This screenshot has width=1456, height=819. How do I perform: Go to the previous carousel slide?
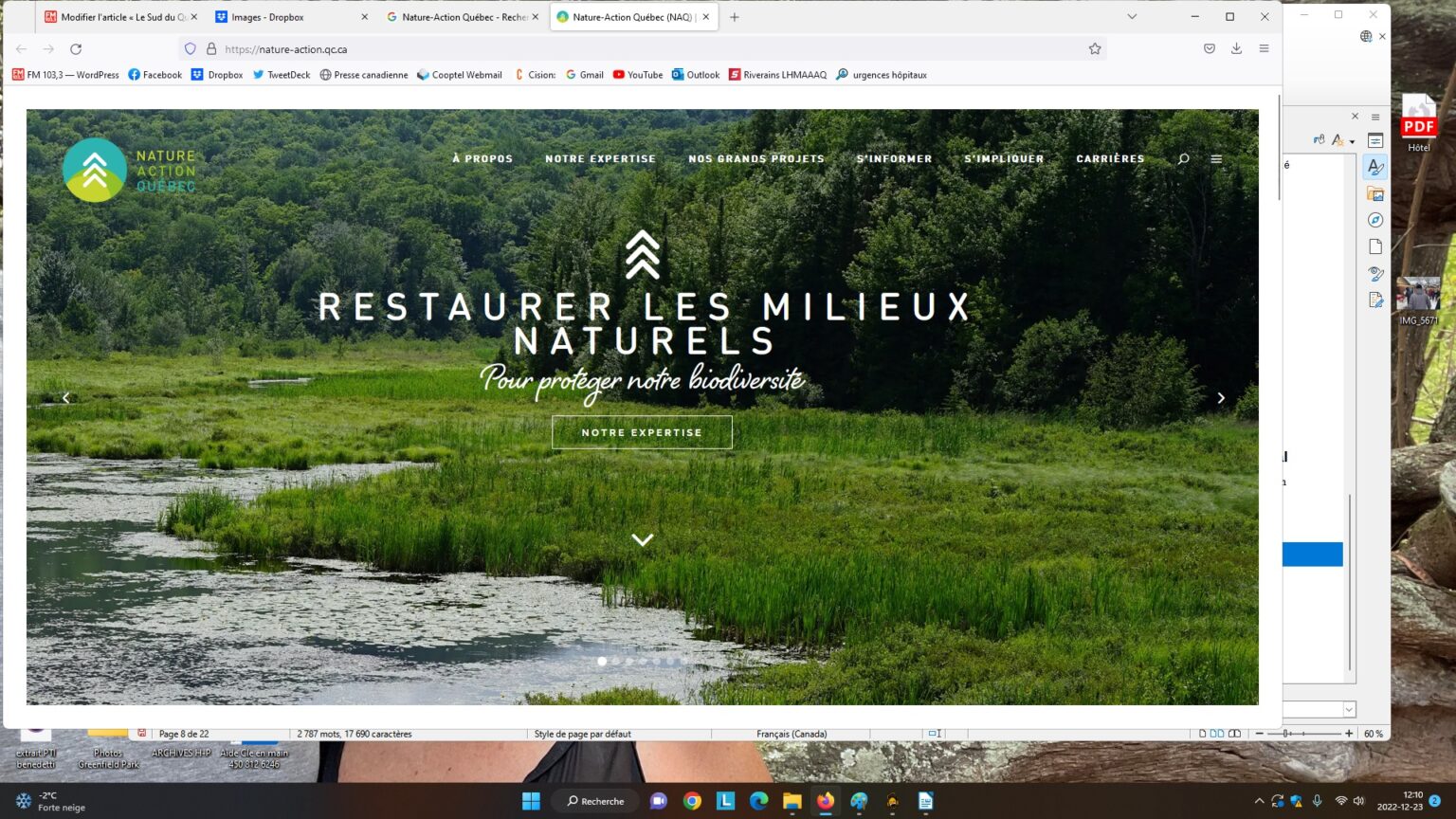(x=65, y=398)
